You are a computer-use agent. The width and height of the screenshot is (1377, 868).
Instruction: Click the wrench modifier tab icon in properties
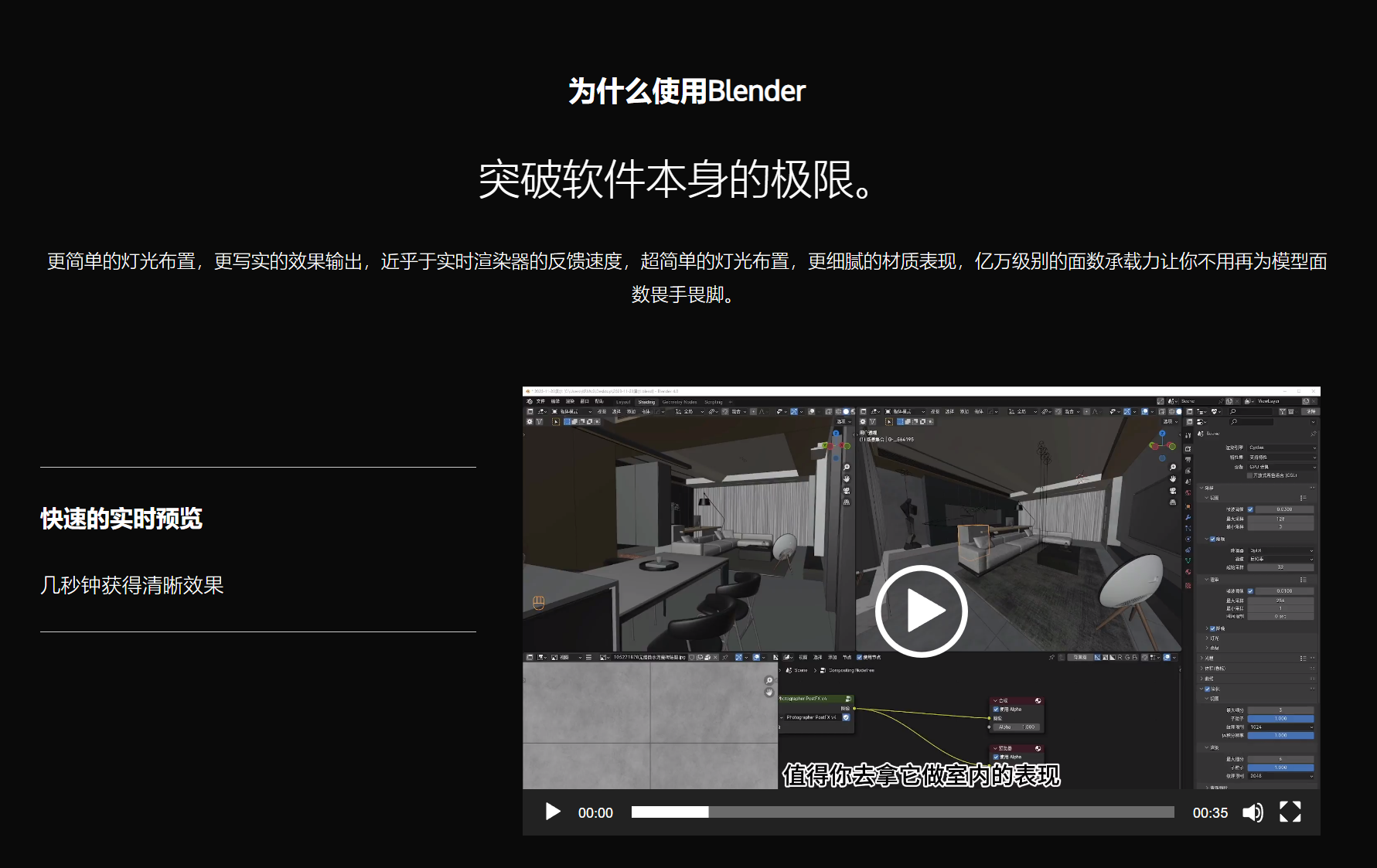click(x=1188, y=517)
